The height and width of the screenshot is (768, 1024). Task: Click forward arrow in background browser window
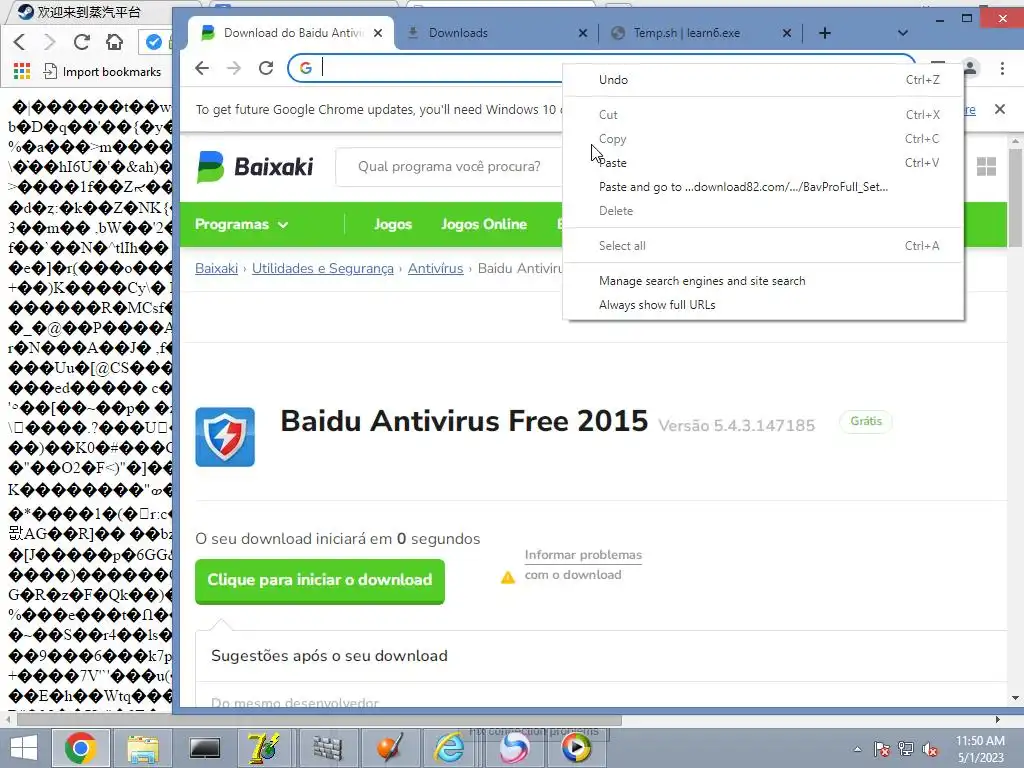pos(50,42)
